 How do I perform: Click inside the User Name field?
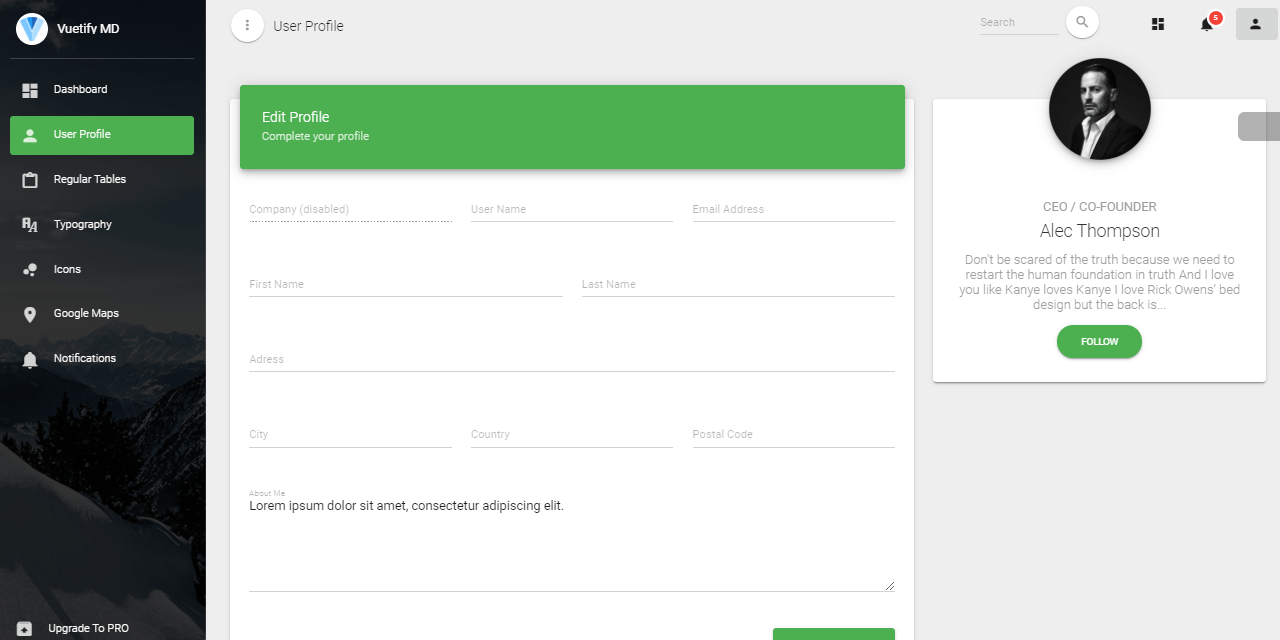pos(571,209)
